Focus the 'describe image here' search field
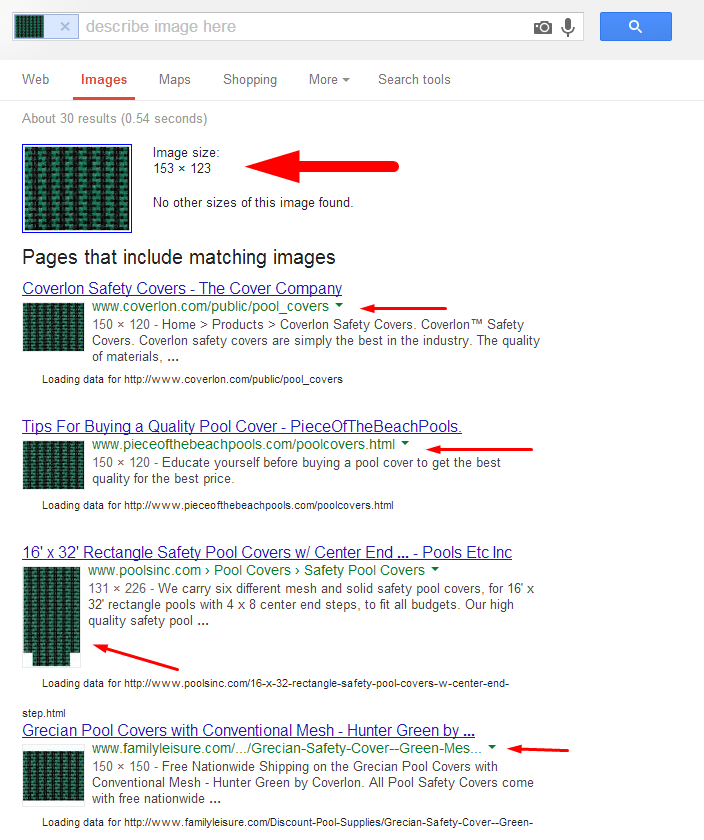Image resolution: width=704 pixels, height=840 pixels. pyautogui.click(x=305, y=26)
